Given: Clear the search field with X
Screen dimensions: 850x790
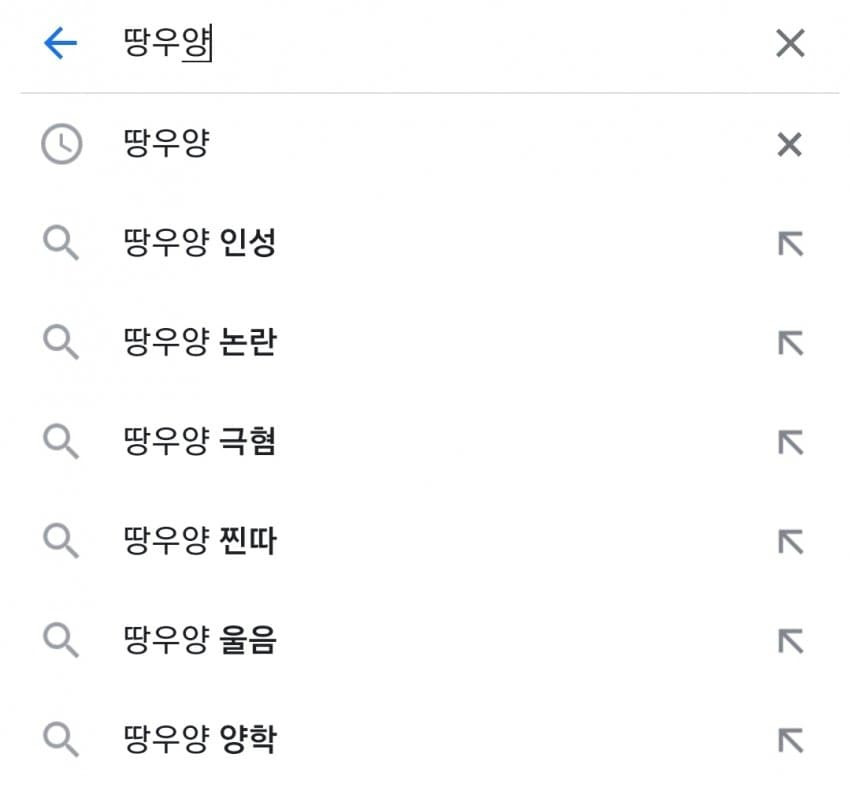Looking at the screenshot, I should [x=790, y=43].
